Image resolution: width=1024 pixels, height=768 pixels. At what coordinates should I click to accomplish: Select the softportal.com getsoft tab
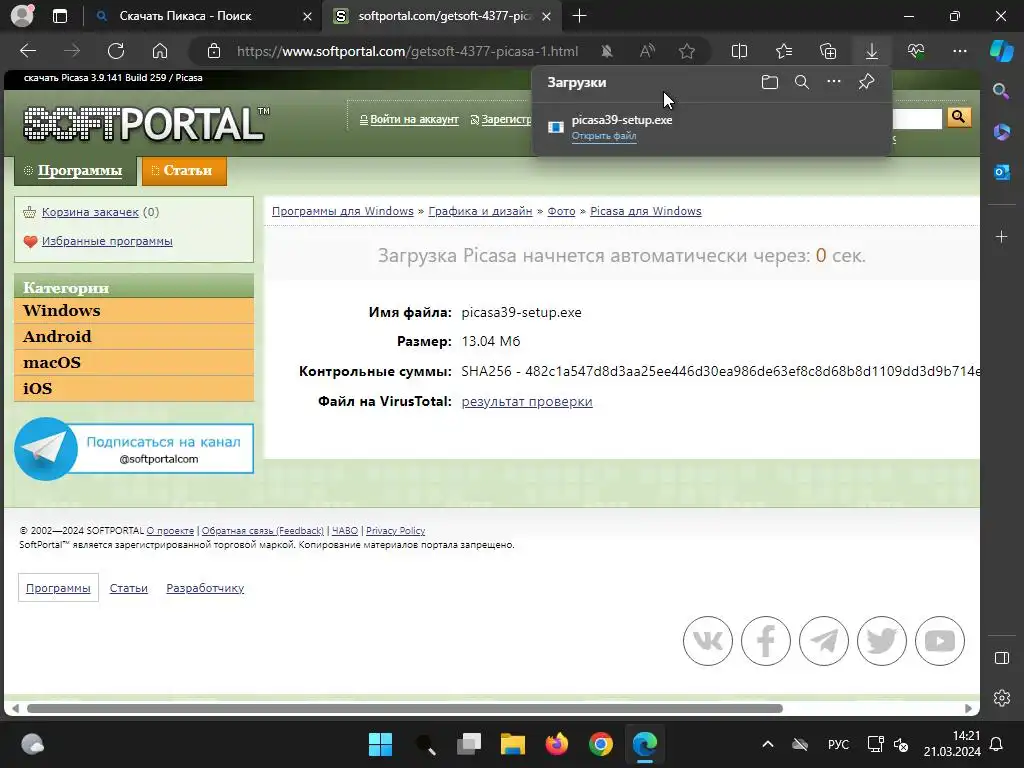point(444,16)
